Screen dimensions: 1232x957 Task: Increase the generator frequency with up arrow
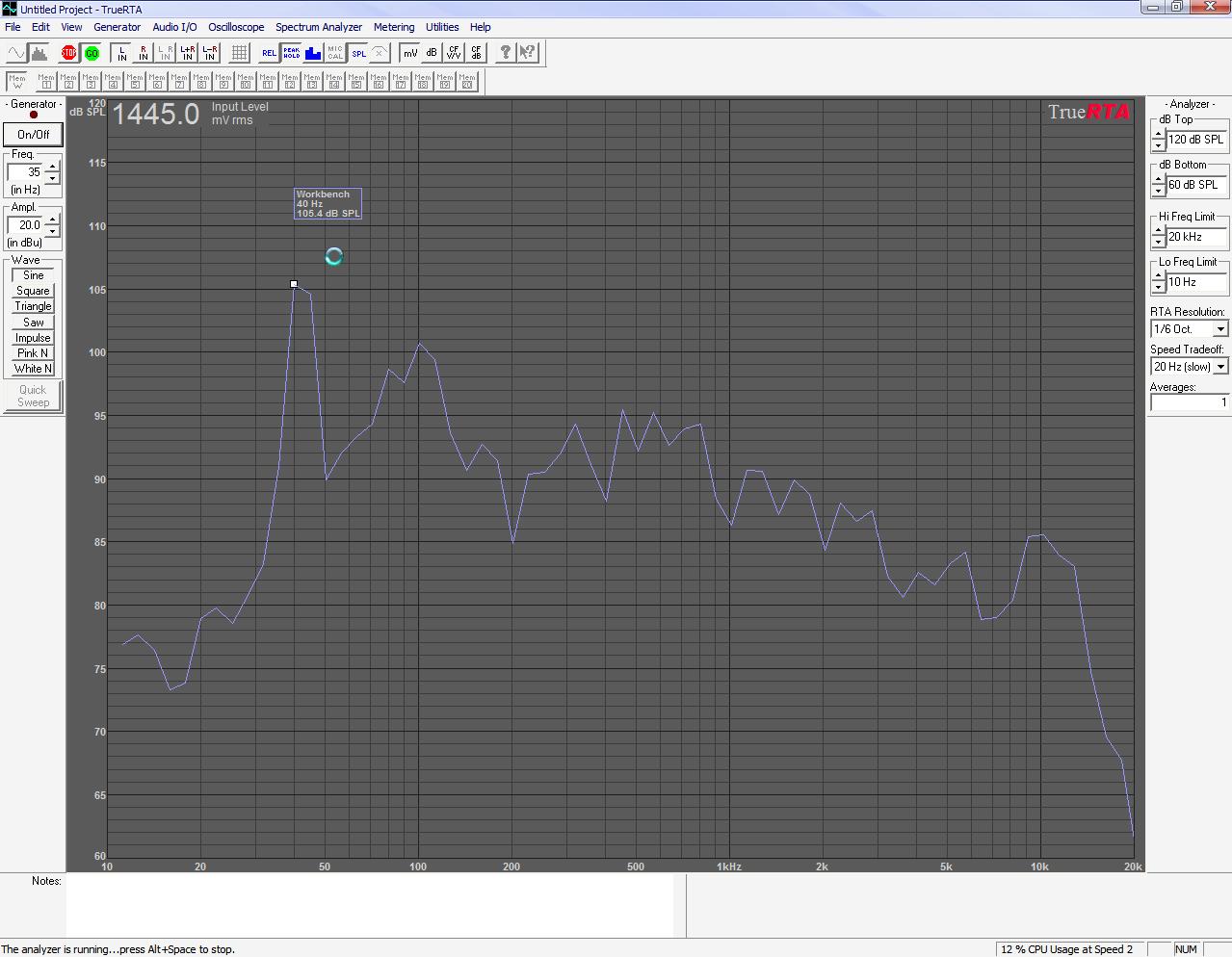click(x=53, y=168)
